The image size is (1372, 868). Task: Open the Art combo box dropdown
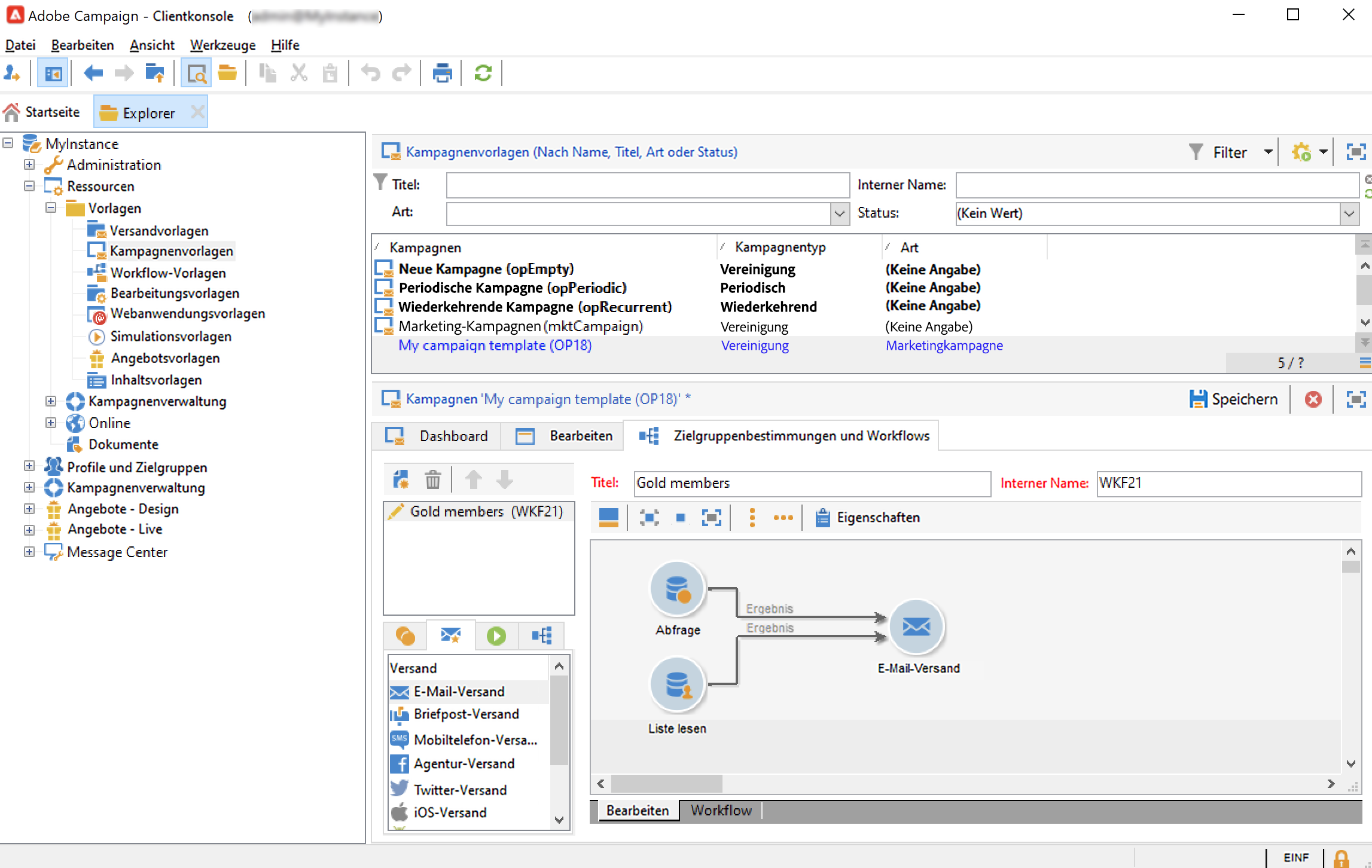[839, 213]
